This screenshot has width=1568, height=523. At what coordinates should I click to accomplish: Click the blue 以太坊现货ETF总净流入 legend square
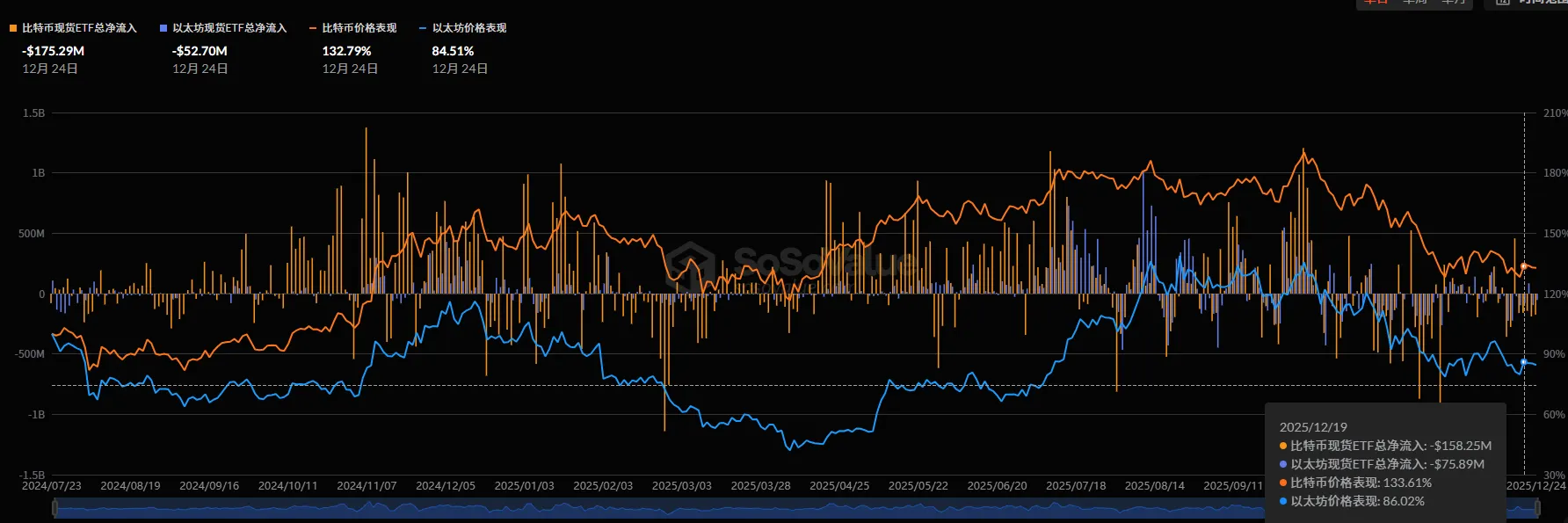[163, 28]
